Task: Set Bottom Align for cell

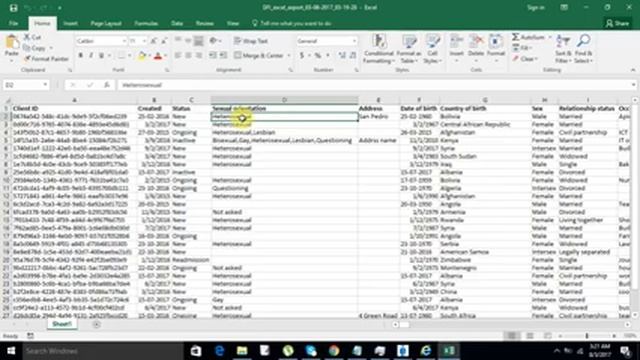Action: tap(199, 40)
